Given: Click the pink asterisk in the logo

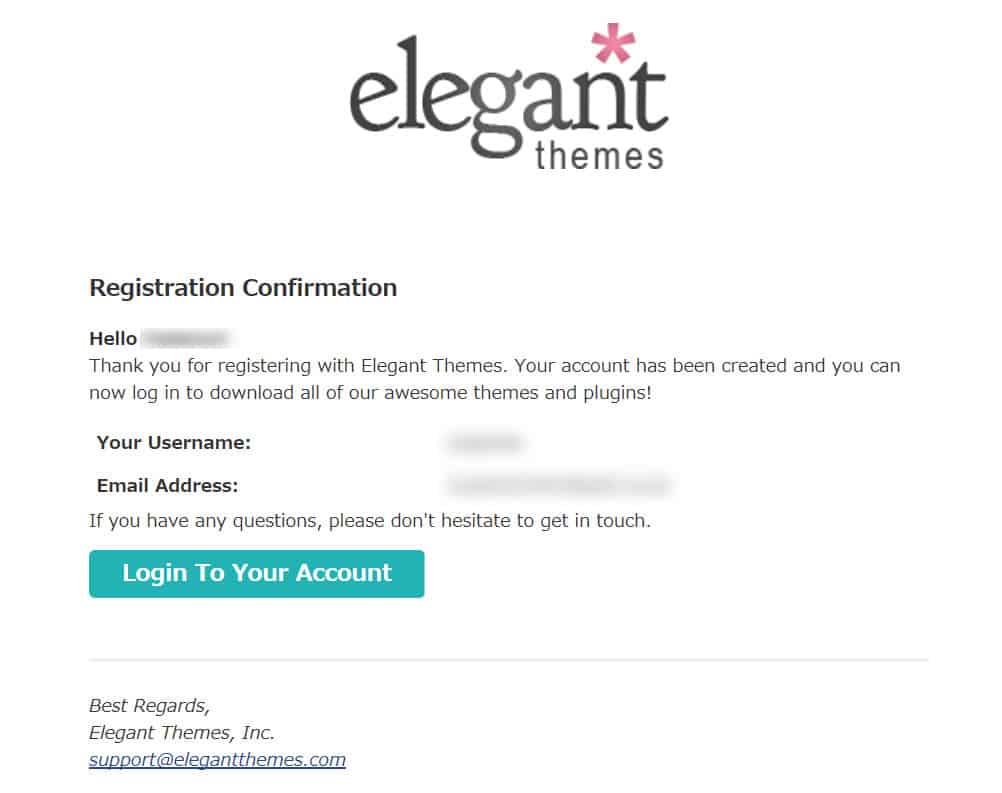Looking at the screenshot, I should tap(613, 43).
